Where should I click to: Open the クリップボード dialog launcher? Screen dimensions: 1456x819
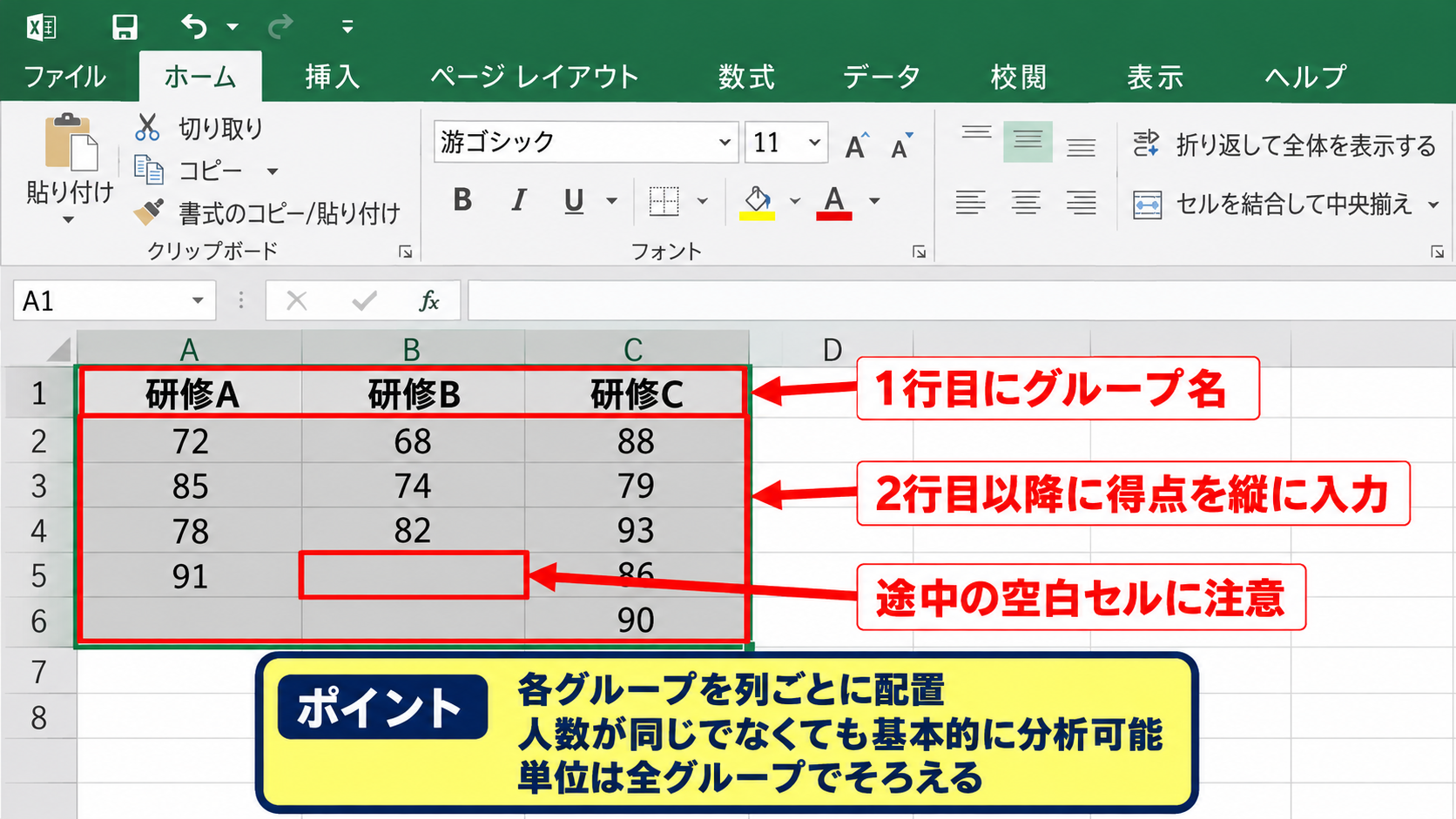coord(405,252)
